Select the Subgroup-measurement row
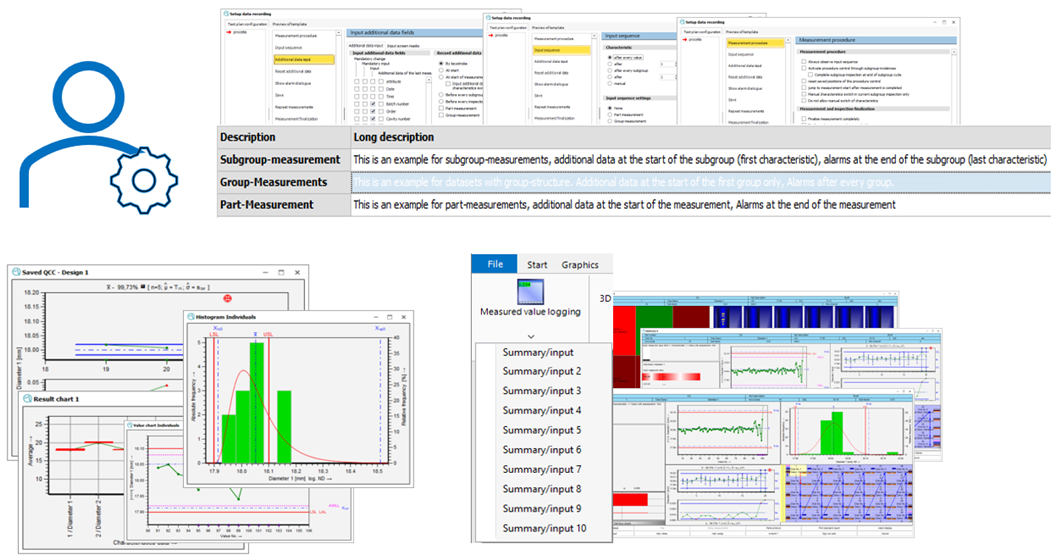Image resolution: width=1061 pixels, height=560 pixels. pyautogui.click(x=634, y=160)
